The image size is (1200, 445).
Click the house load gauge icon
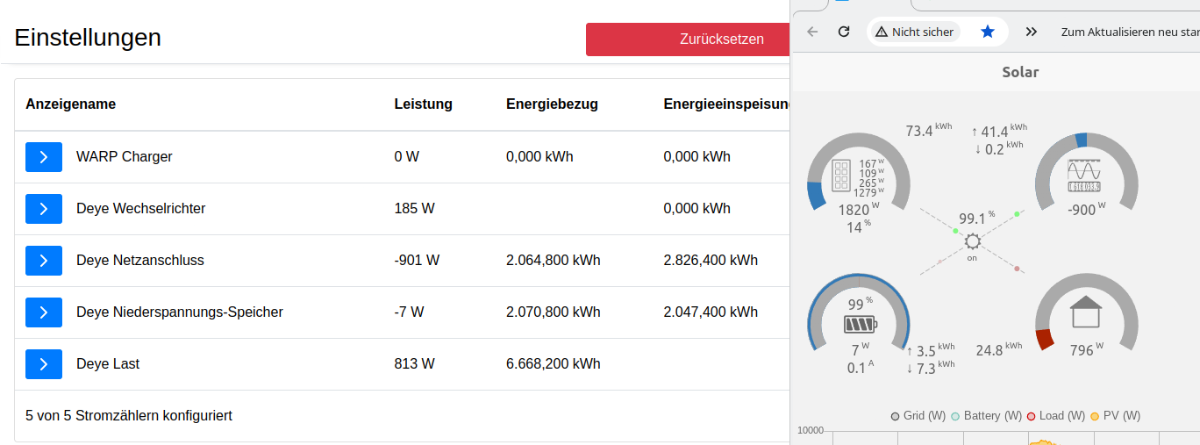pyautogui.click(x=1086, y=312)
